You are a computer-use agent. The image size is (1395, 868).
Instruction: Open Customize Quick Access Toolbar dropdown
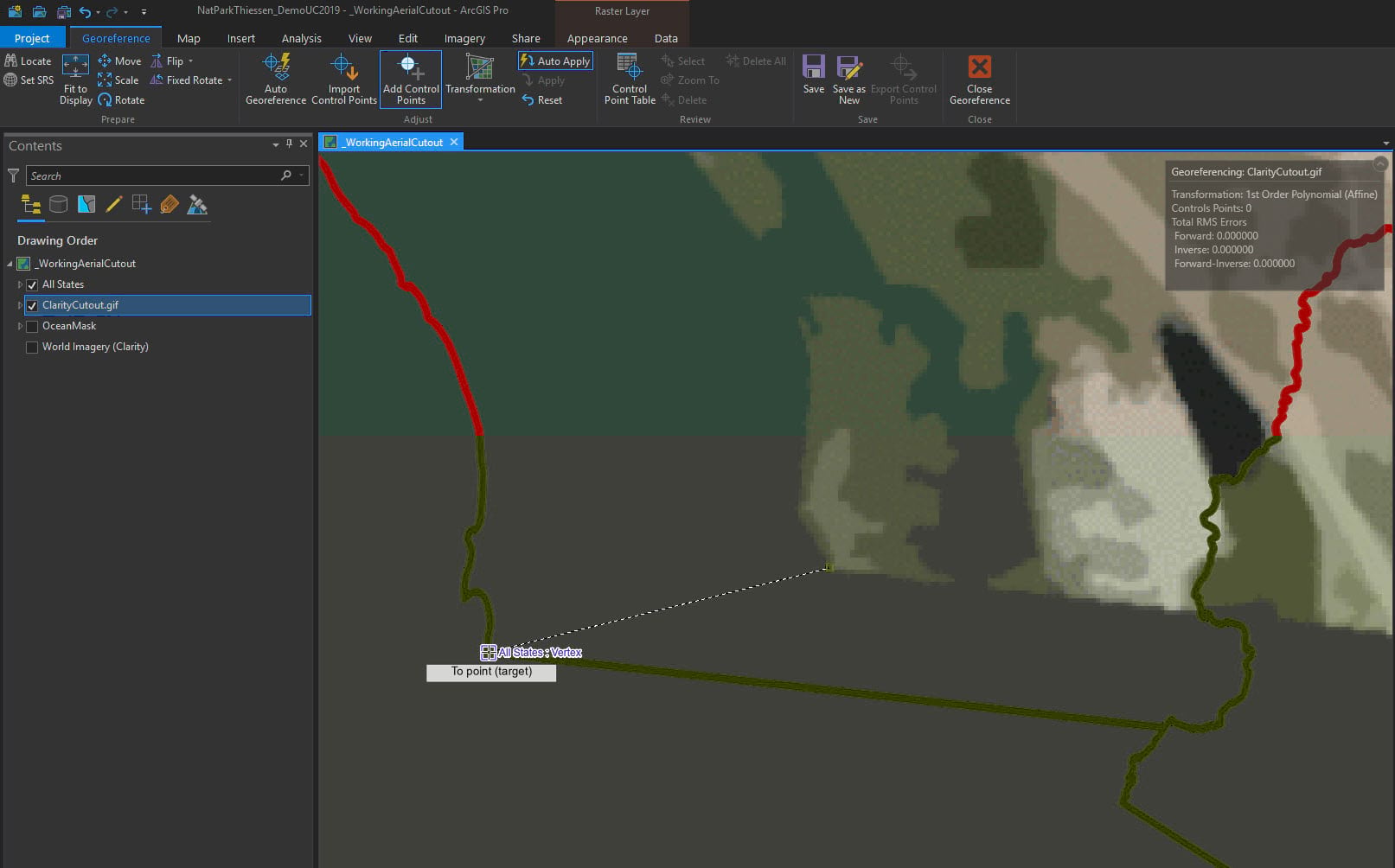pyautogui.click(x=144, y=12)
